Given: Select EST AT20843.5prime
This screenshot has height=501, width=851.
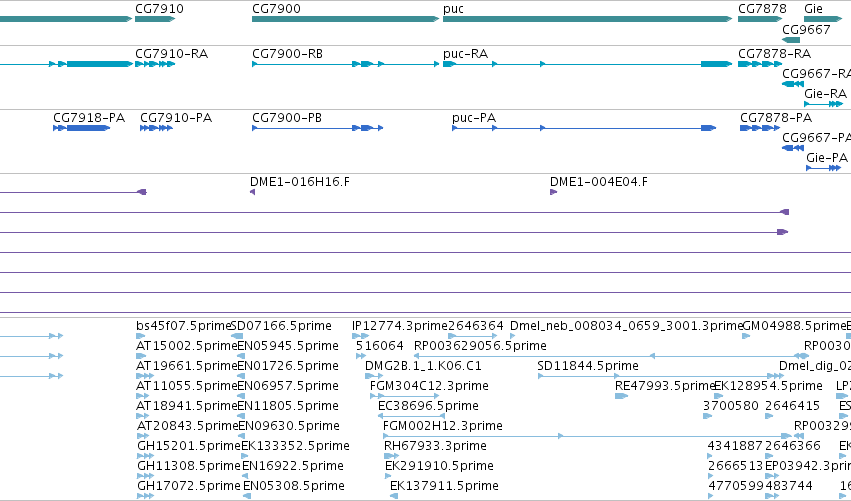Looking at the screenshot, I should pos(187,426).
